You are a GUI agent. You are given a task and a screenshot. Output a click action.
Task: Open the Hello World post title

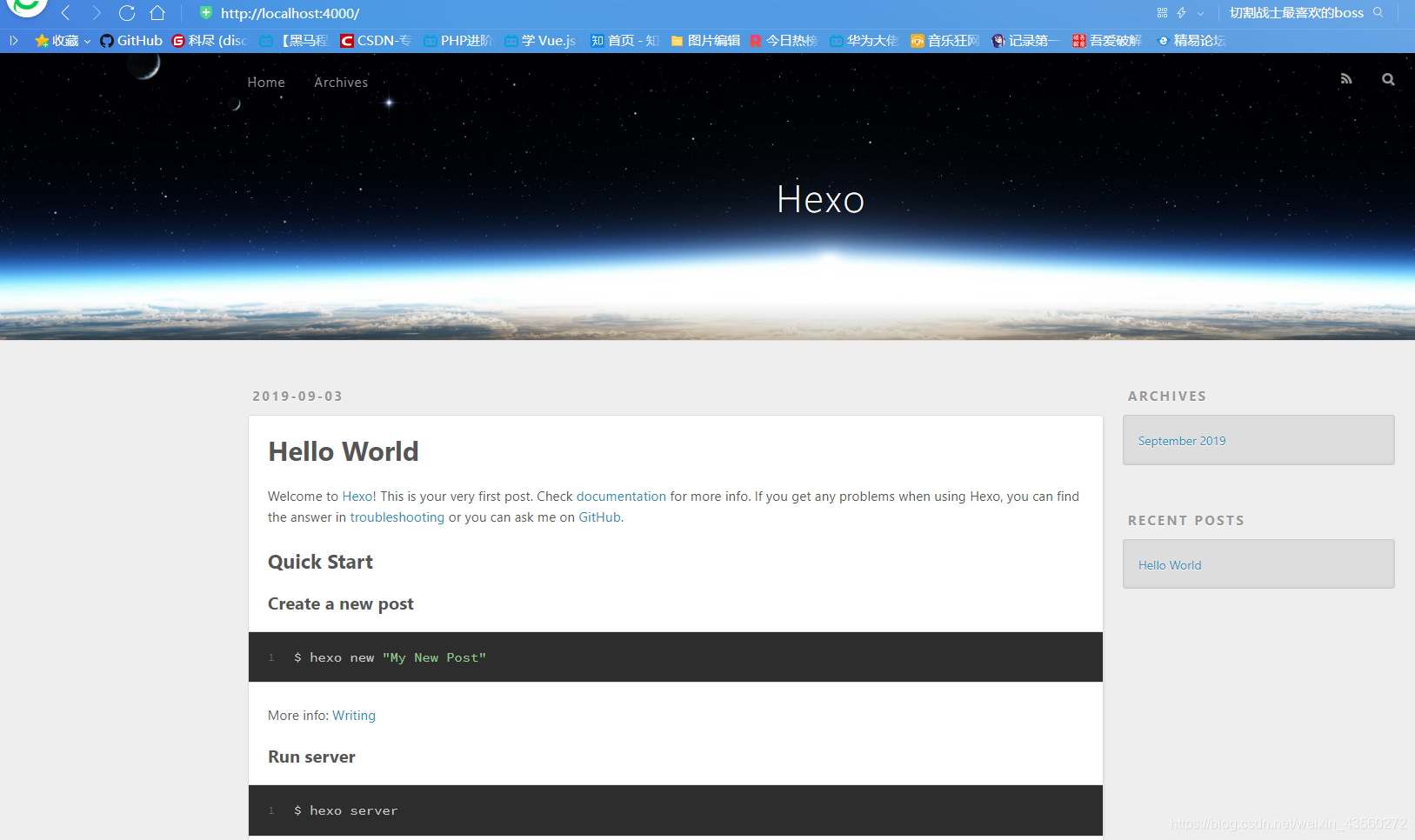click(x=344, y=451)
